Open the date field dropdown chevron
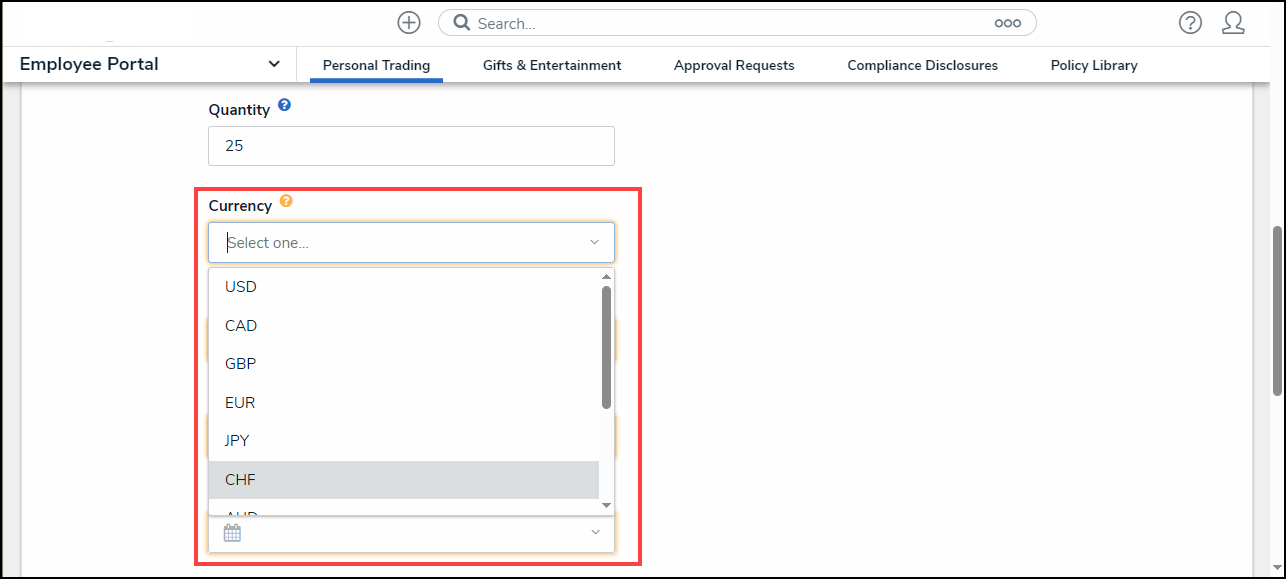The image size is (1286, 579). [595, 533]
